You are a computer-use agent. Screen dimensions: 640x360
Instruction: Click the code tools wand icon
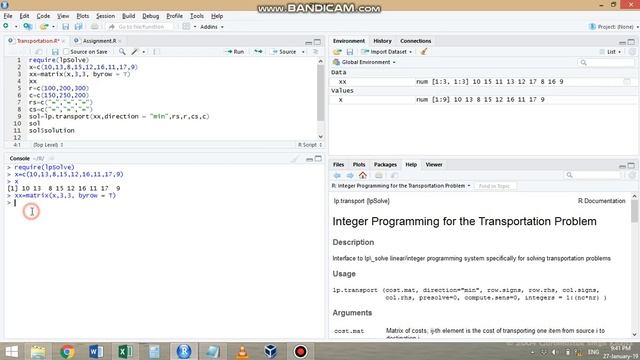[x=135, y=52]
